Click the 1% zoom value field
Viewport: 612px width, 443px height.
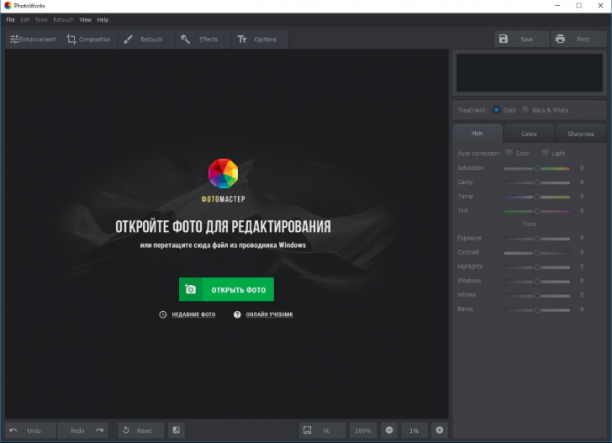tap(414, 430)
